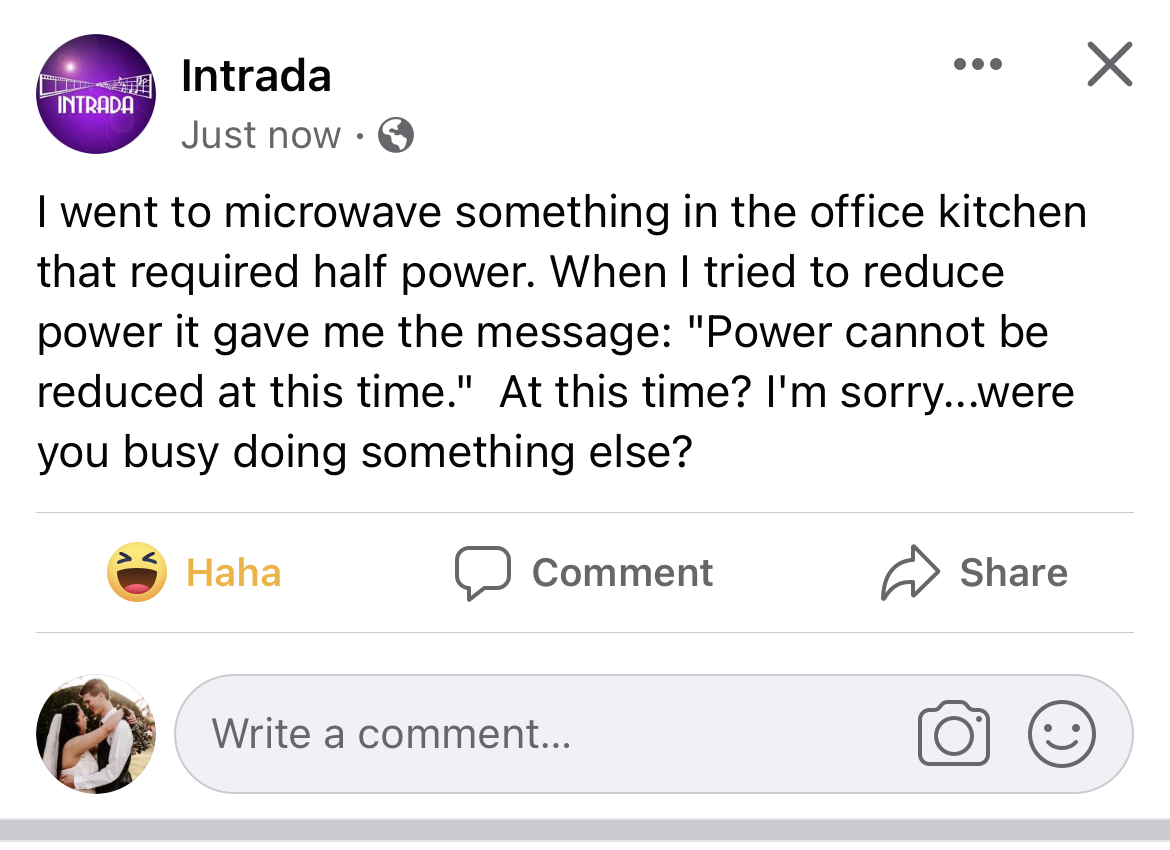The image size is (1170, 850).
Task: Open the smiley emoji picker icon
Action: (x=1062, y=735)
